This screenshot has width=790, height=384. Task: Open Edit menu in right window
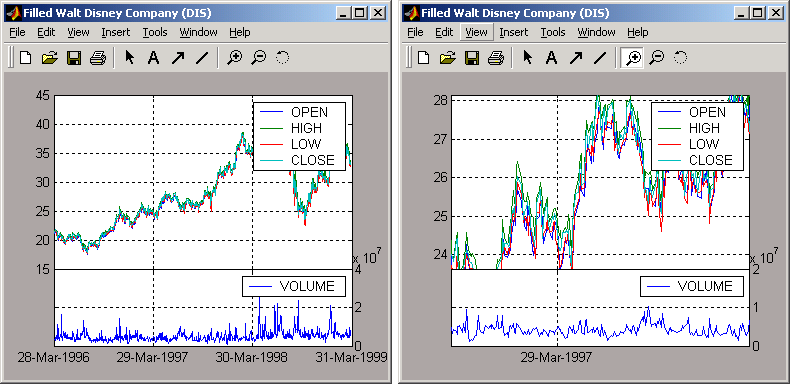coord(444,32)
